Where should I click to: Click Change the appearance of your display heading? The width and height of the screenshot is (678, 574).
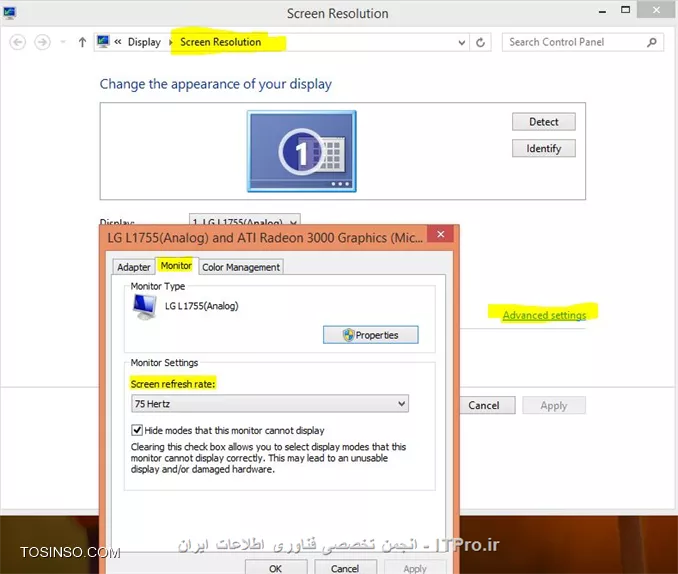point(216,84)
